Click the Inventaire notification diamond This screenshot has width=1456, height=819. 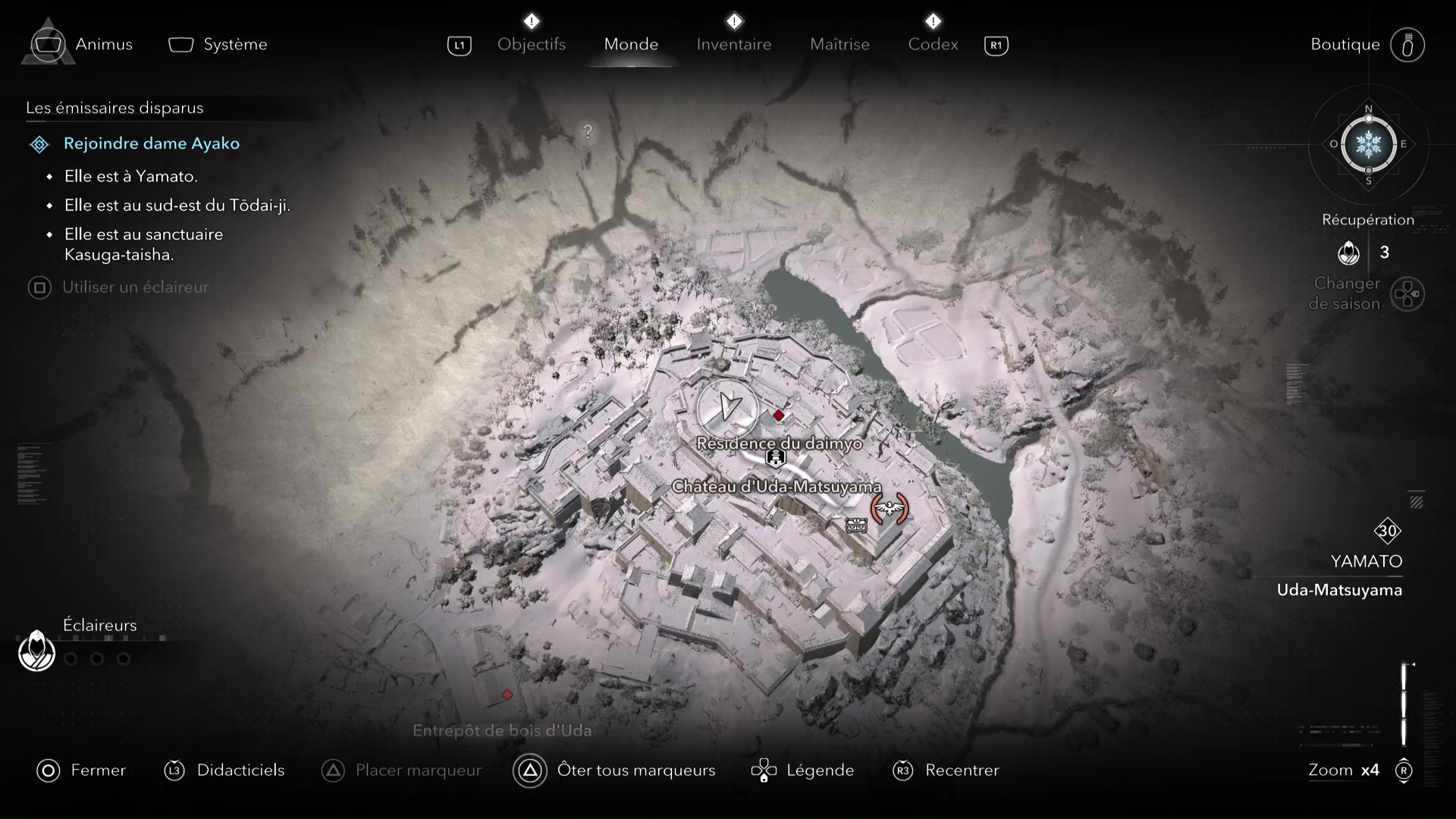coord(734,20)
